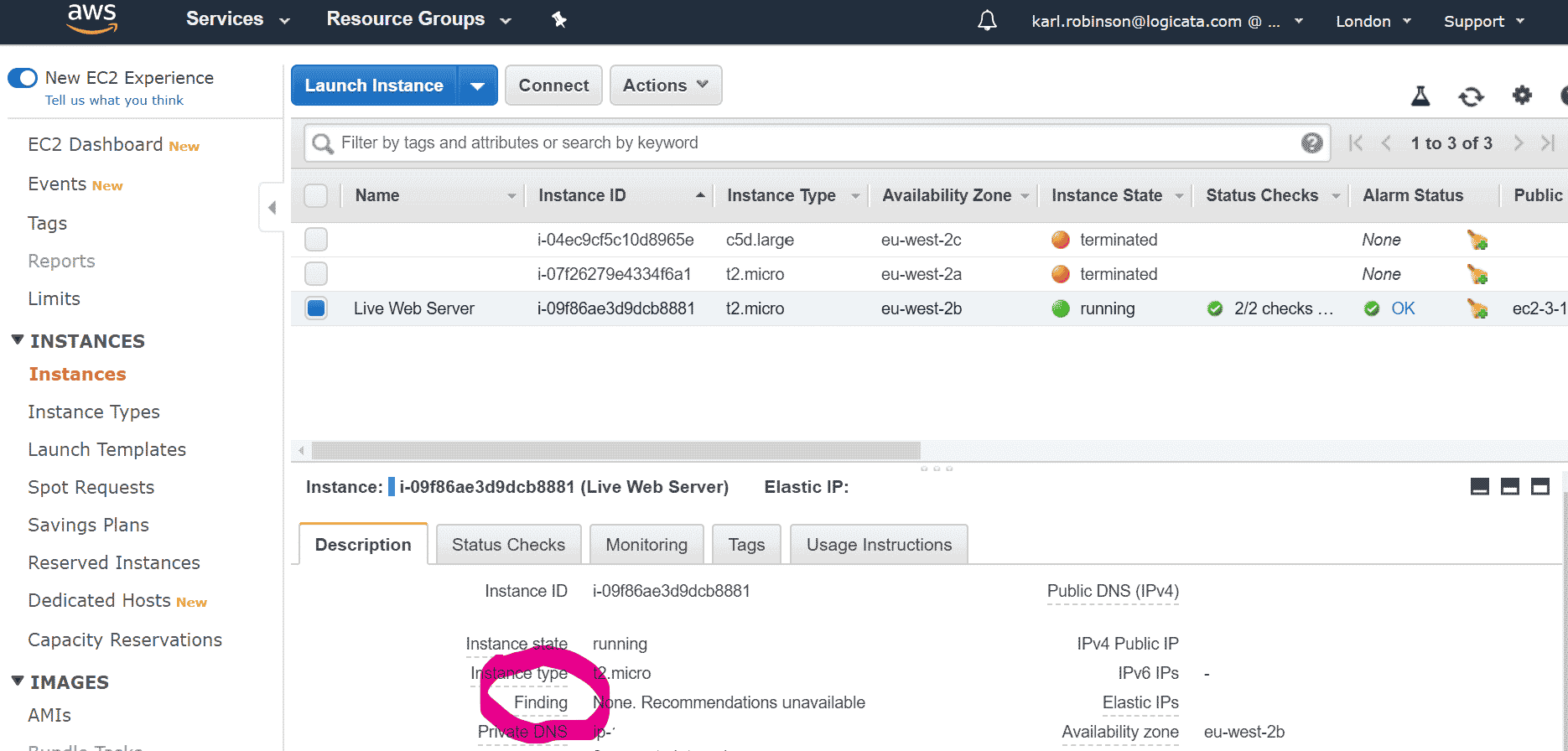Open the Services dropdown menu
This screenshot has height=751, width=1568.
(238, 19)
